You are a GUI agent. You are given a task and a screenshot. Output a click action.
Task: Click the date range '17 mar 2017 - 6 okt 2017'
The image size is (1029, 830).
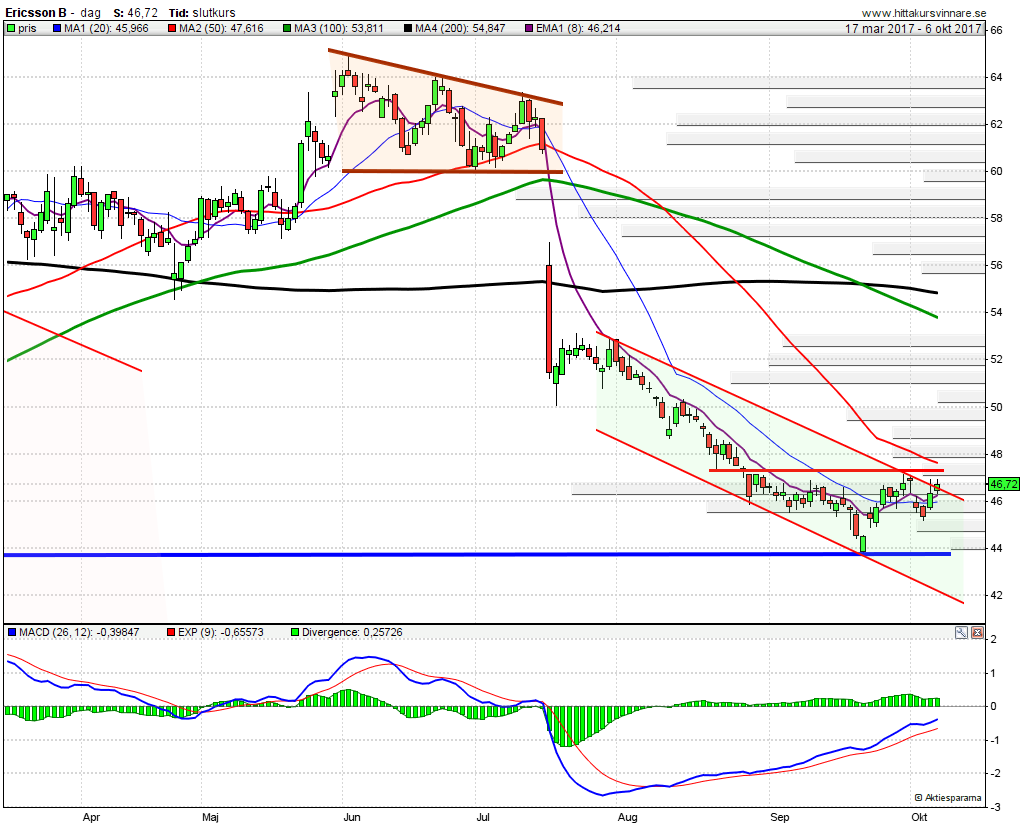tap(913, 28)
